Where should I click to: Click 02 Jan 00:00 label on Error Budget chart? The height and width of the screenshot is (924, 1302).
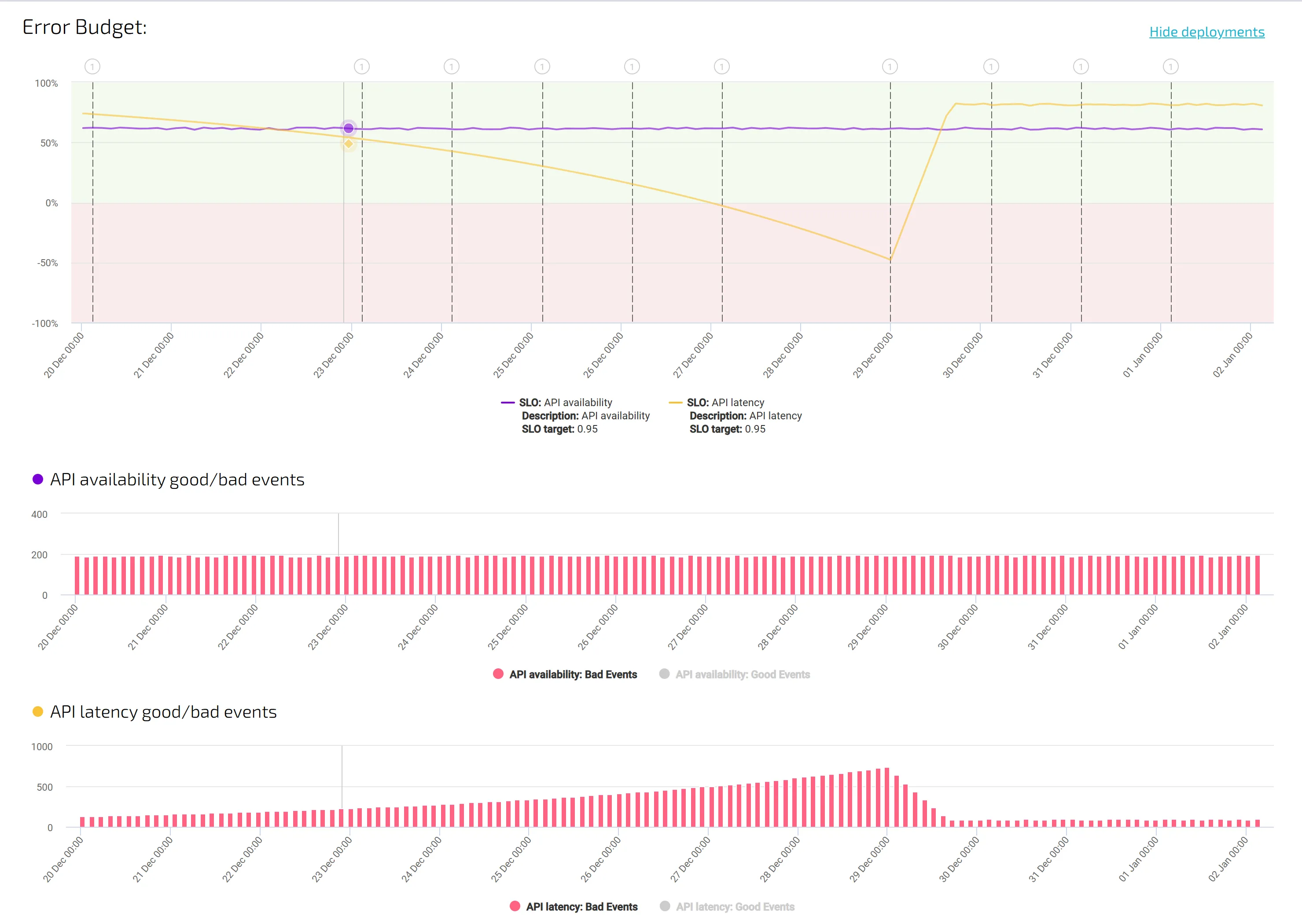pyautogui.click(x=1232, y=355)
